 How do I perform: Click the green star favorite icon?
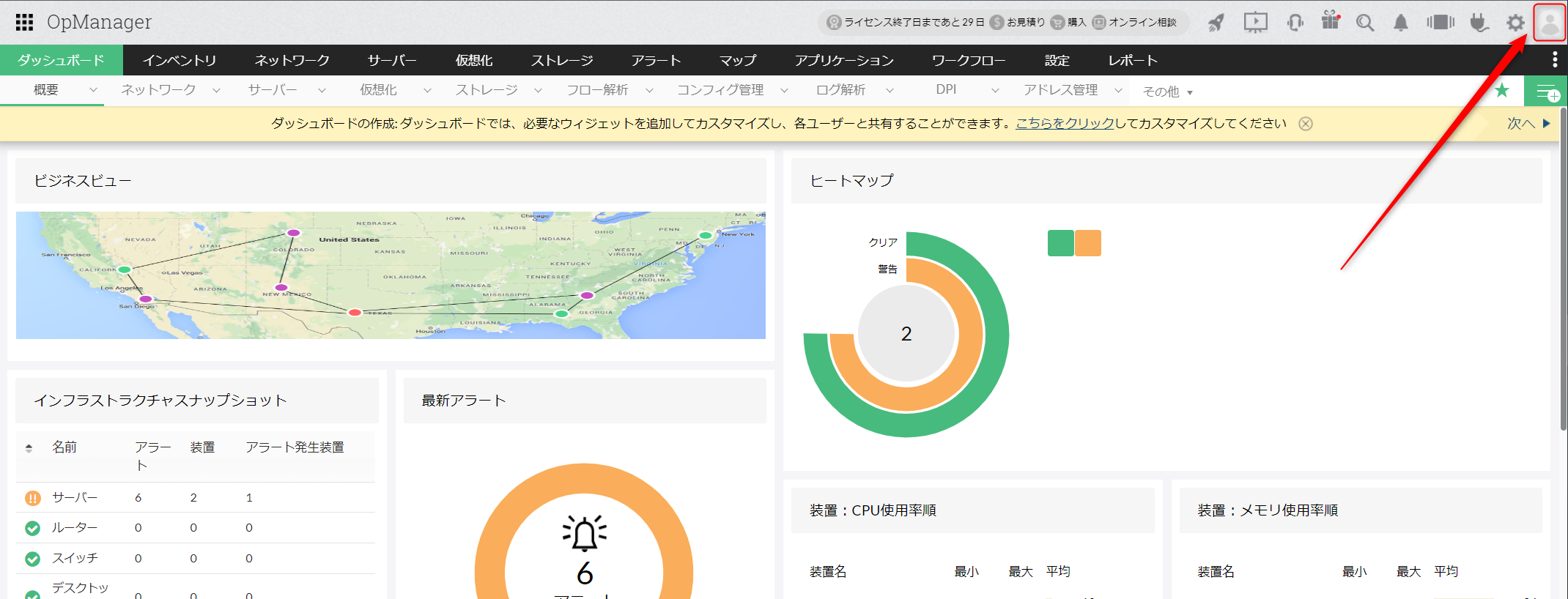(x=1502, y=91)
